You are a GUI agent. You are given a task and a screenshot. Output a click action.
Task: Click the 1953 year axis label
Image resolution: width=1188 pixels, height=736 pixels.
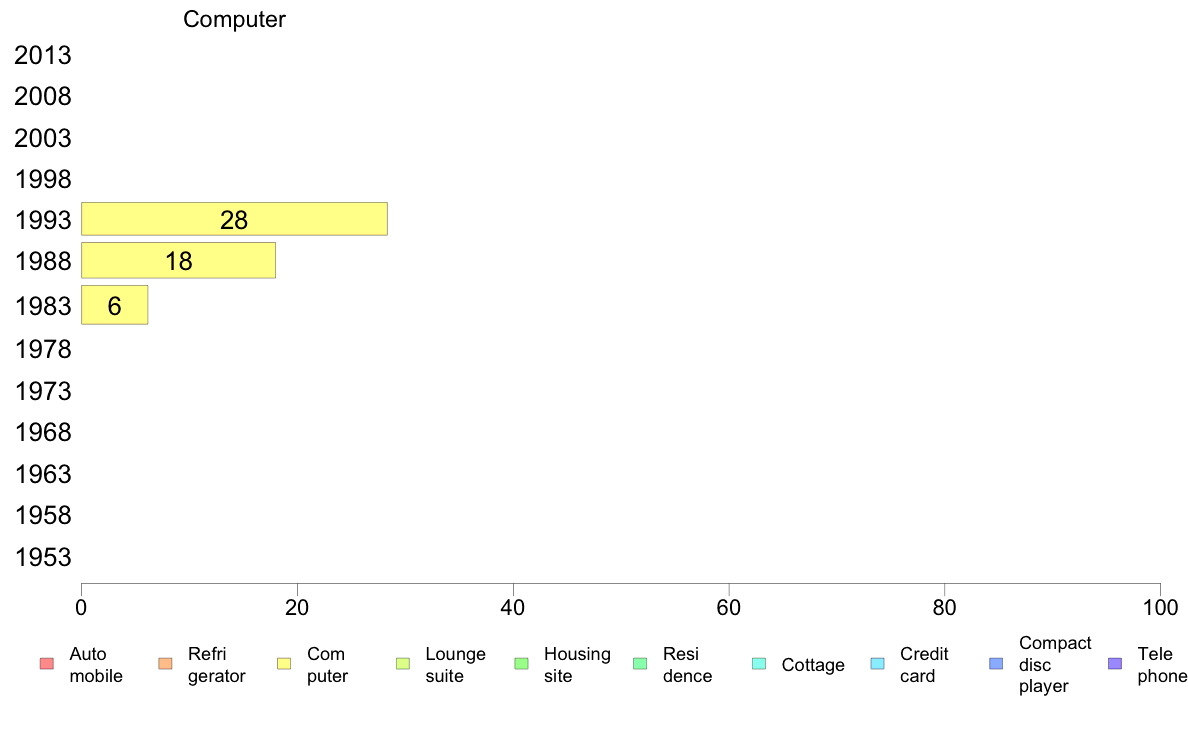point(43,557)
